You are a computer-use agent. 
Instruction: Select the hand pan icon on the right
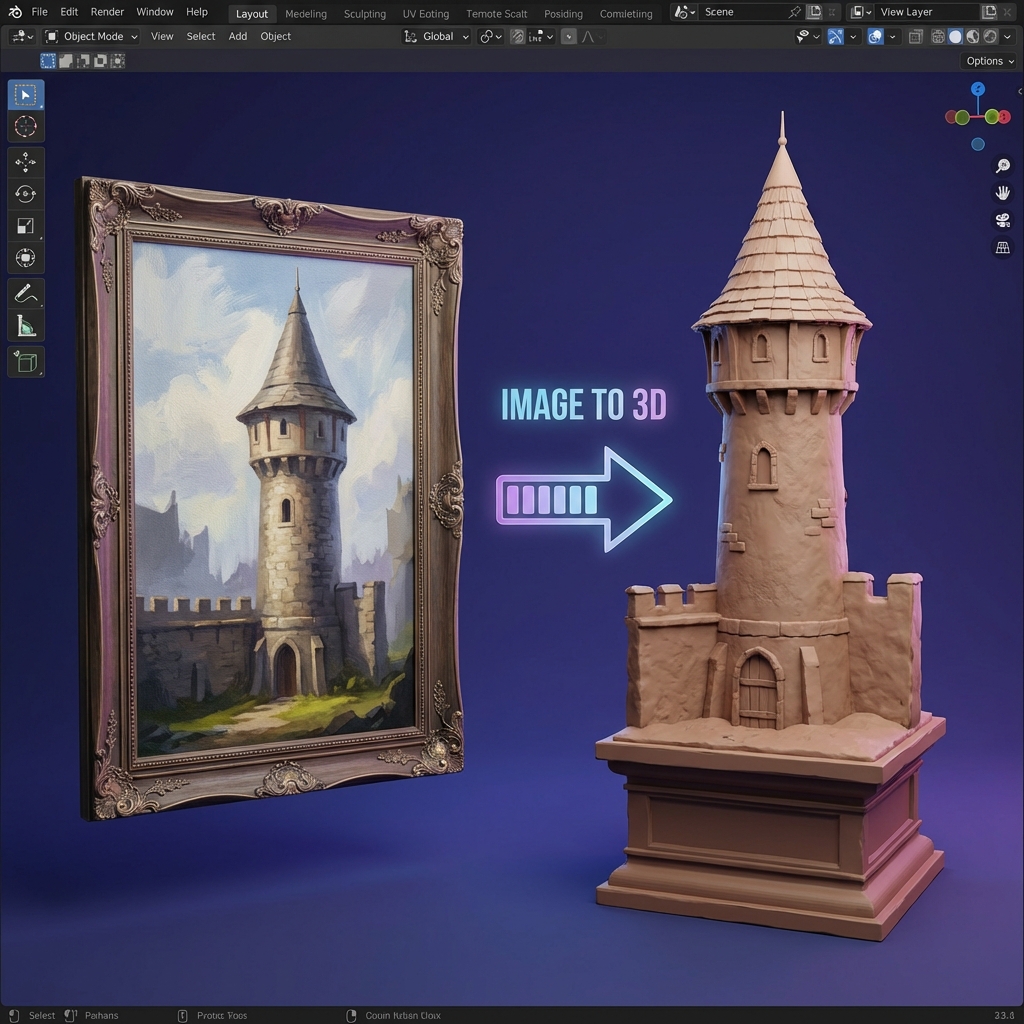click(1002, 192)
